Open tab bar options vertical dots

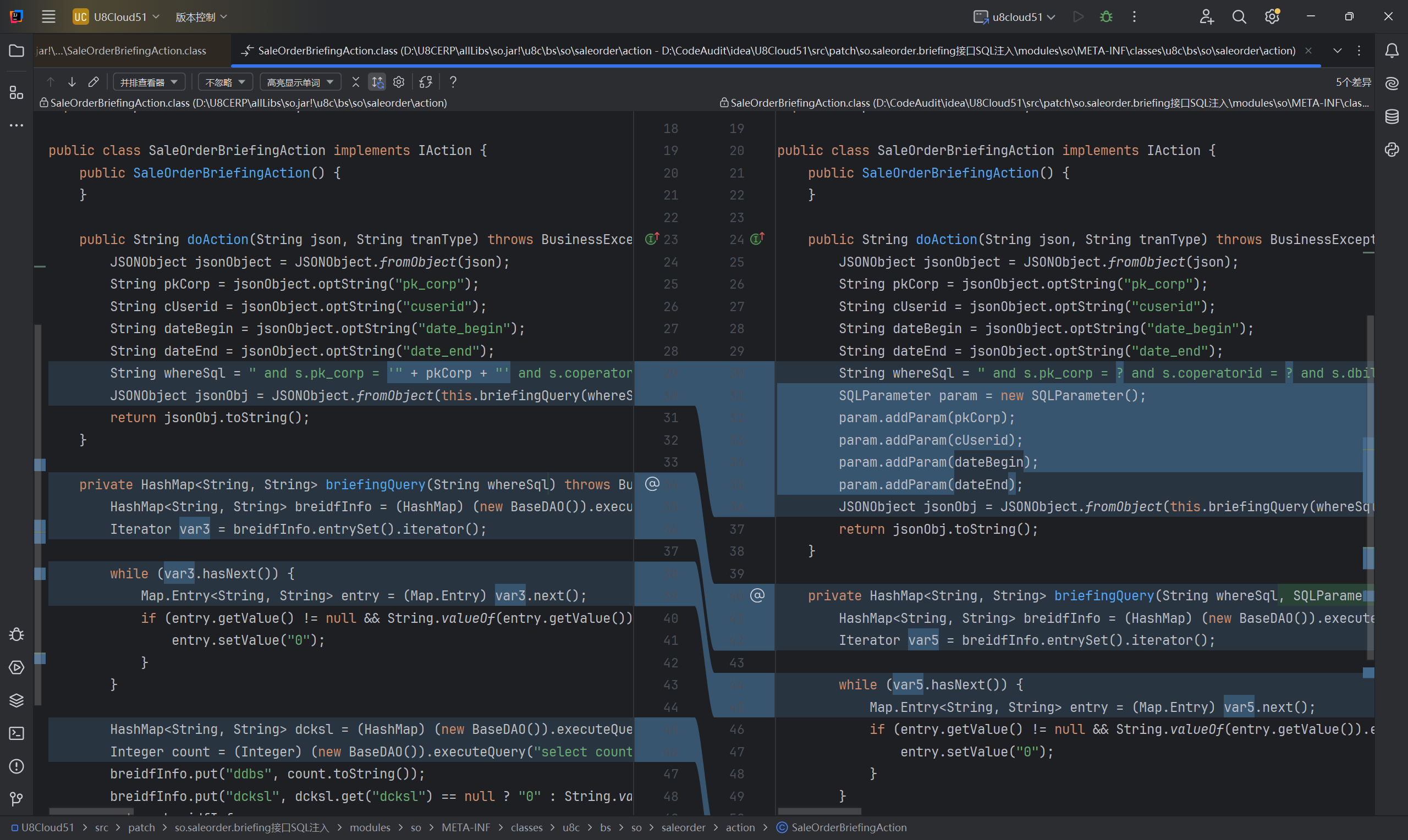point(1358,51)
